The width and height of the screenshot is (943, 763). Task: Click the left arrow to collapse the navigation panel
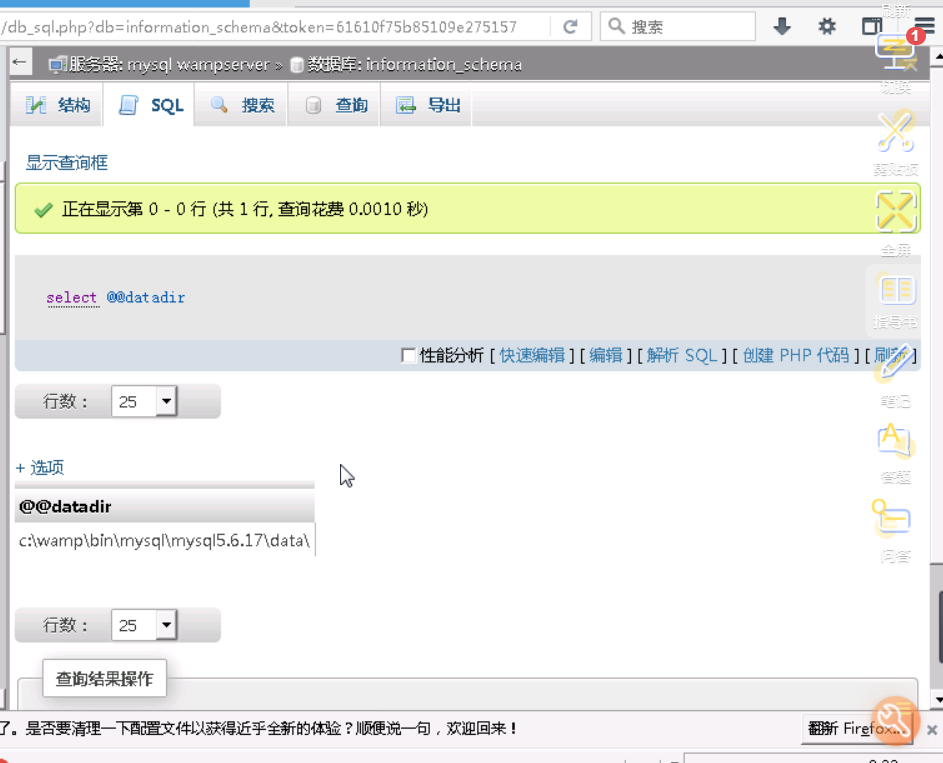[x=19, y=62]
